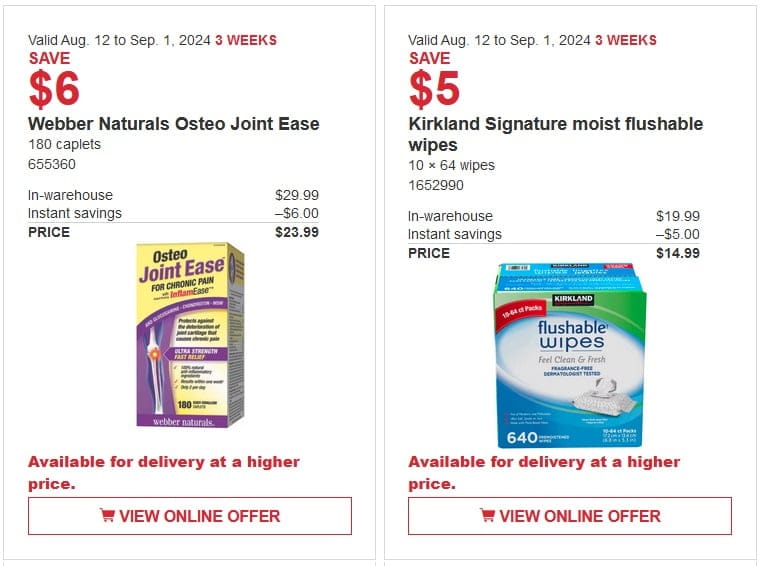The height and width of the screenshot is (566, 764).
Task: Click the right delivery at higher price notice
Action: pyautogui.click(x=544, y=472)
